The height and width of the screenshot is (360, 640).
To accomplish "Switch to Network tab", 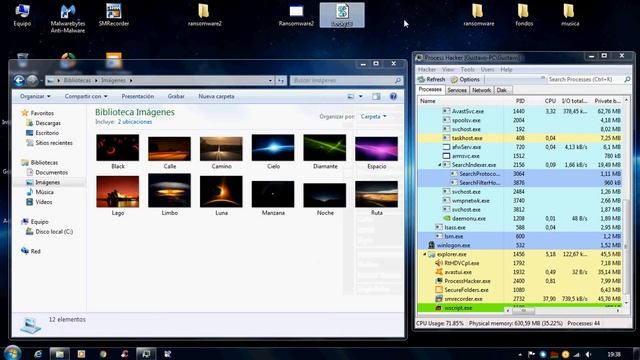I will tap(481, 90).
